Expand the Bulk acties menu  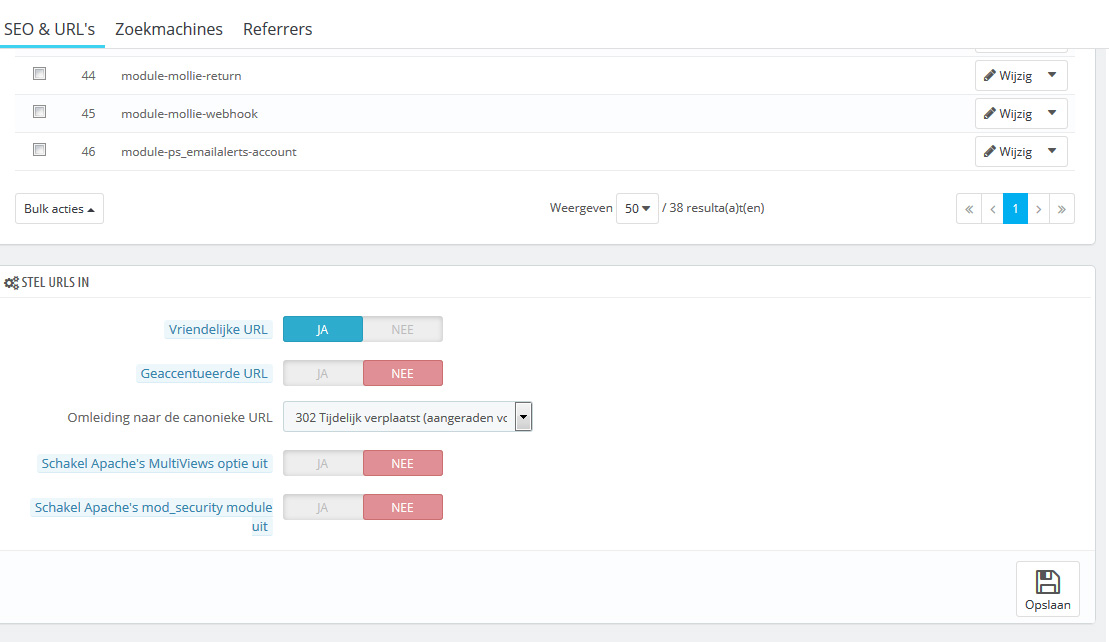click(59, 209)
